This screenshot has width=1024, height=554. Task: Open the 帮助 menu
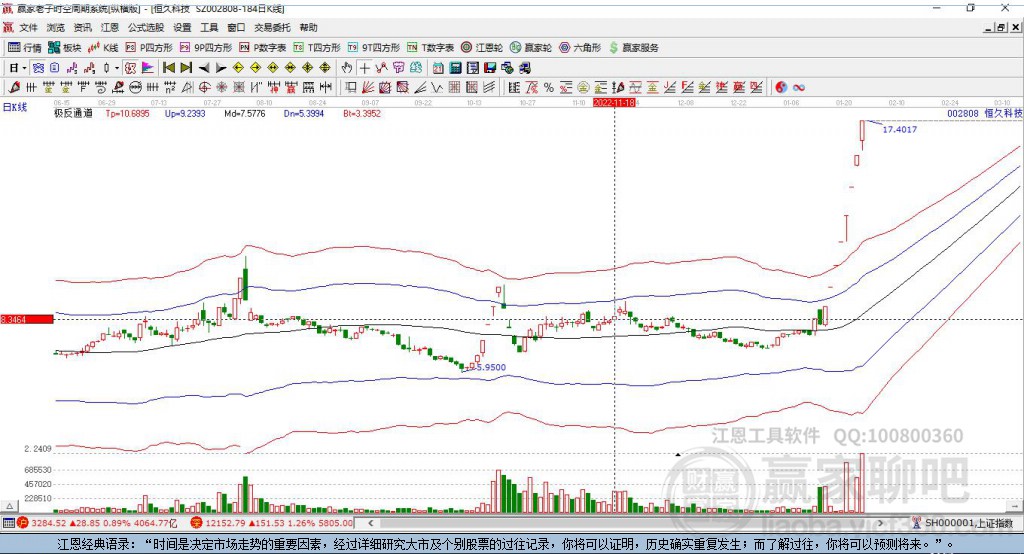point(308,27)
